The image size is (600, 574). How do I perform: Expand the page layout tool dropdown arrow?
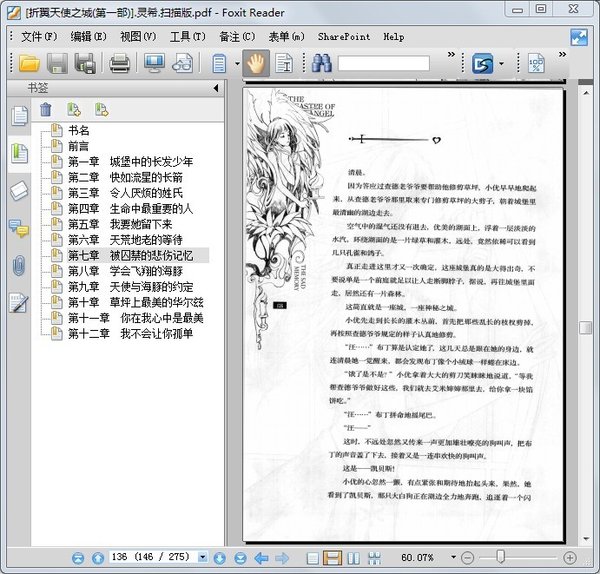point(237,64)
